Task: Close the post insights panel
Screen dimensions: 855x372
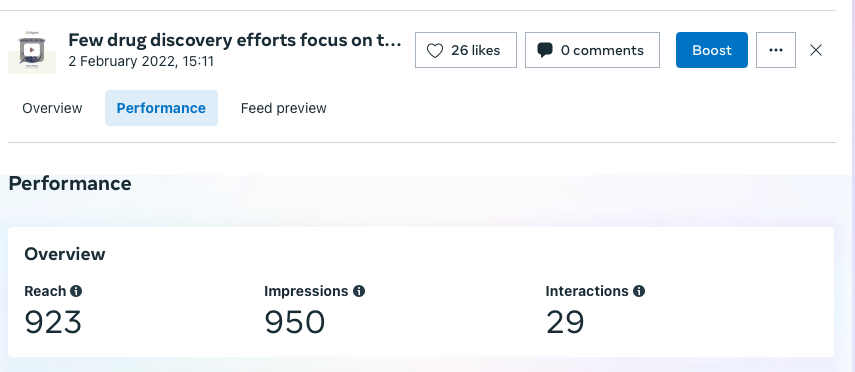Action: click(816, 50)
